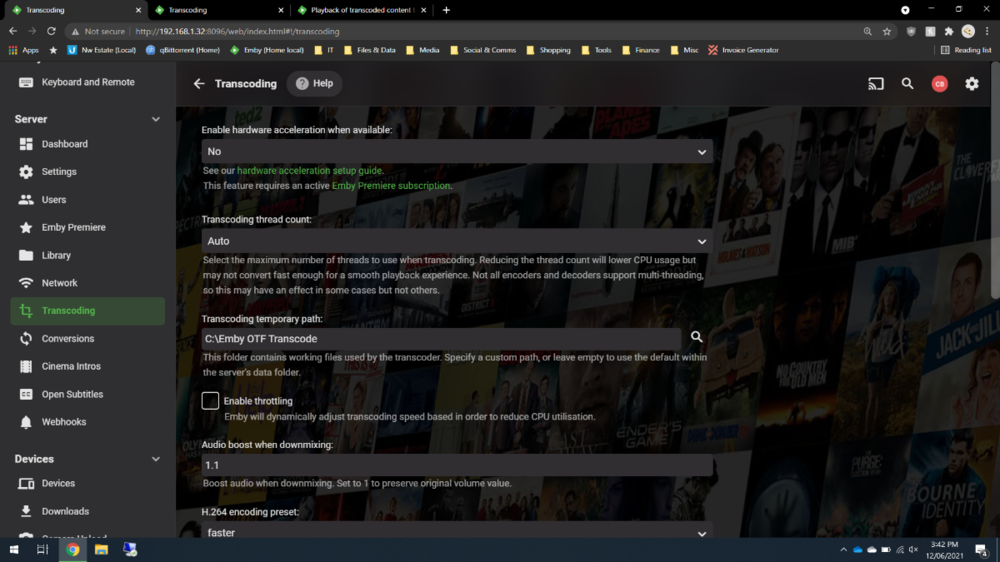Collapse the Devices section in the sidebar
The image size is (1000, 562).
coord(156,459)
